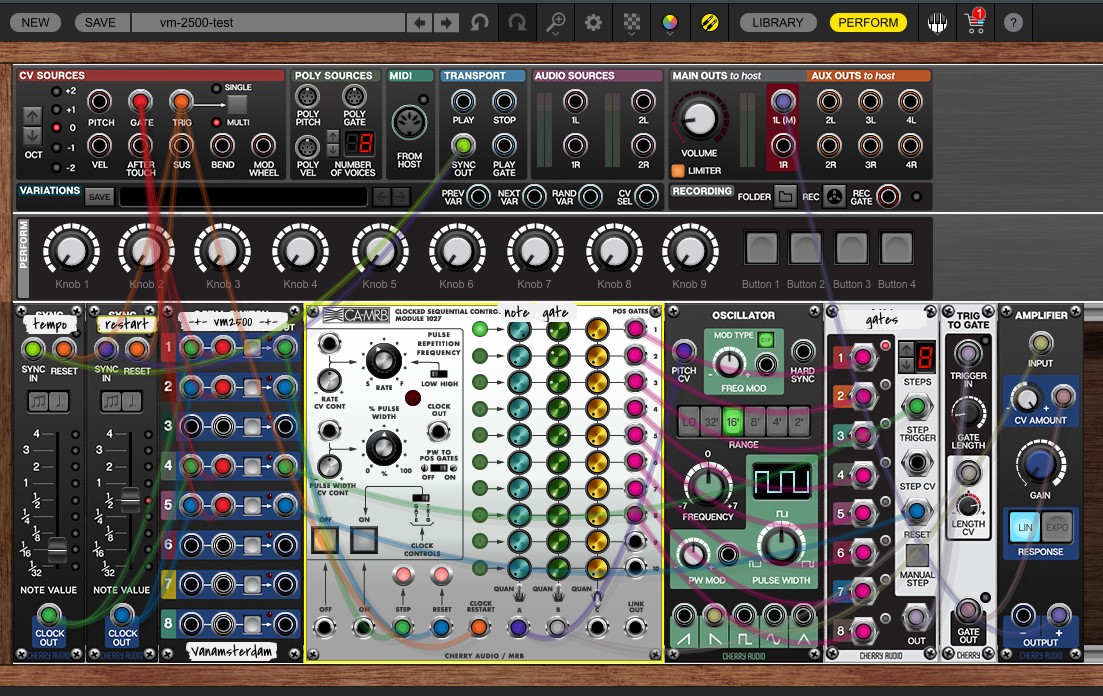Open the color wheel cable color picker

point(670,23)
